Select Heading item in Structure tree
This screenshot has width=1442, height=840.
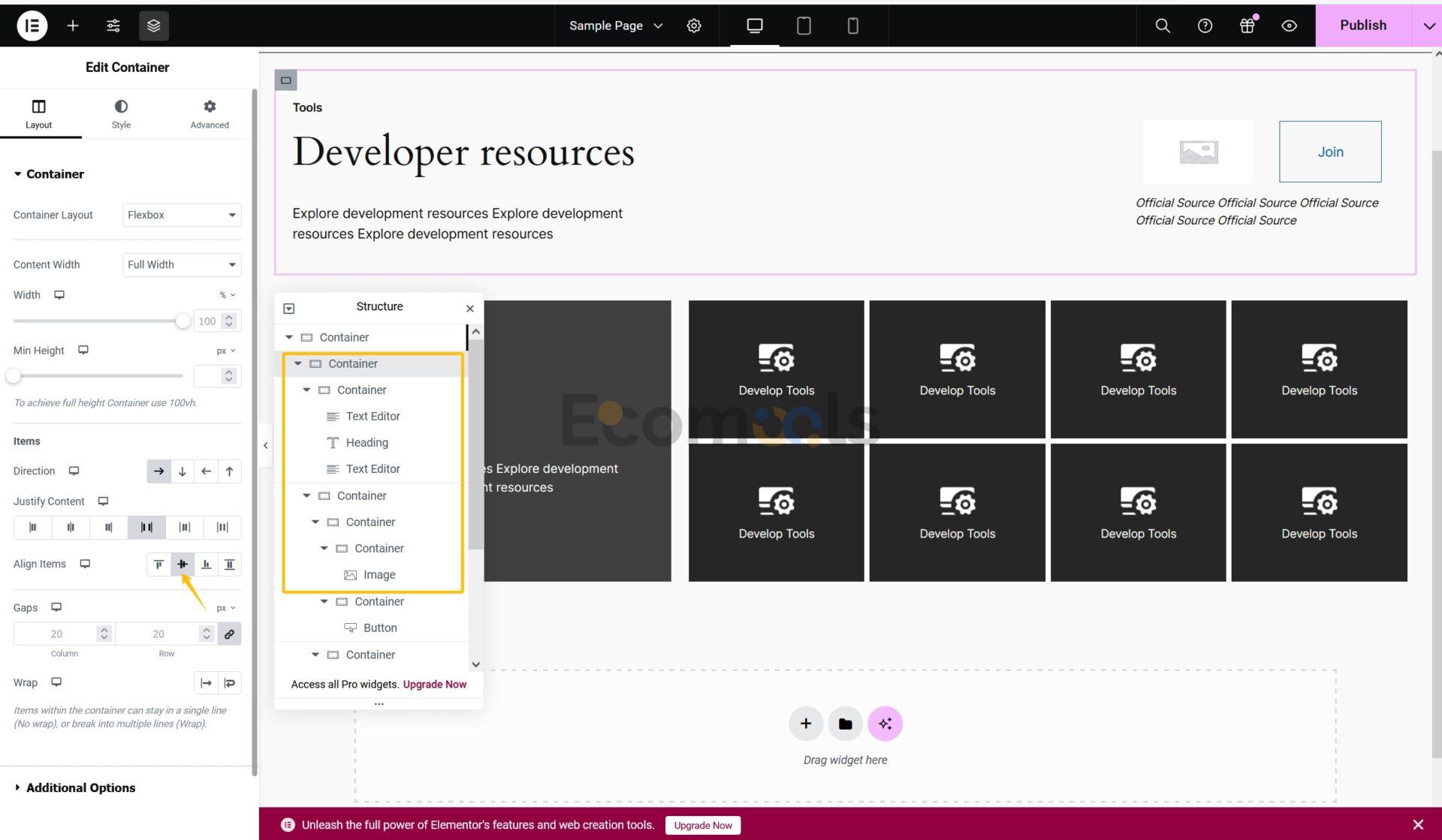point(367,443)
